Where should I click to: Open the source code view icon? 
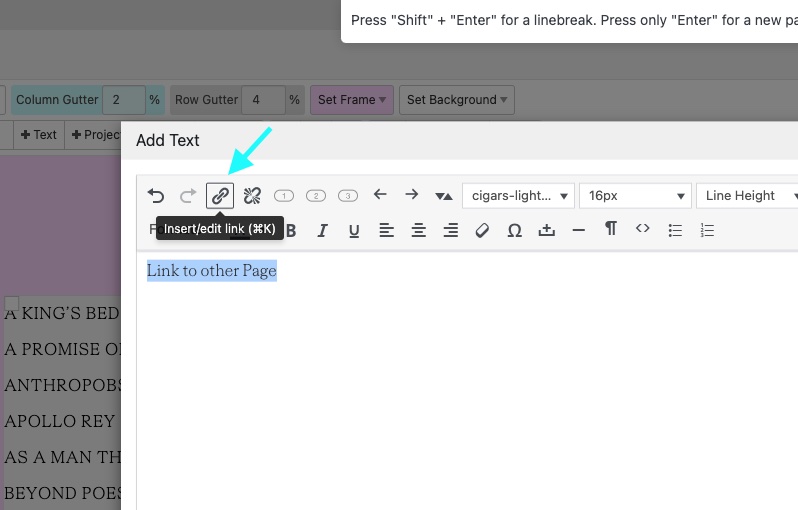click(643, 229)
